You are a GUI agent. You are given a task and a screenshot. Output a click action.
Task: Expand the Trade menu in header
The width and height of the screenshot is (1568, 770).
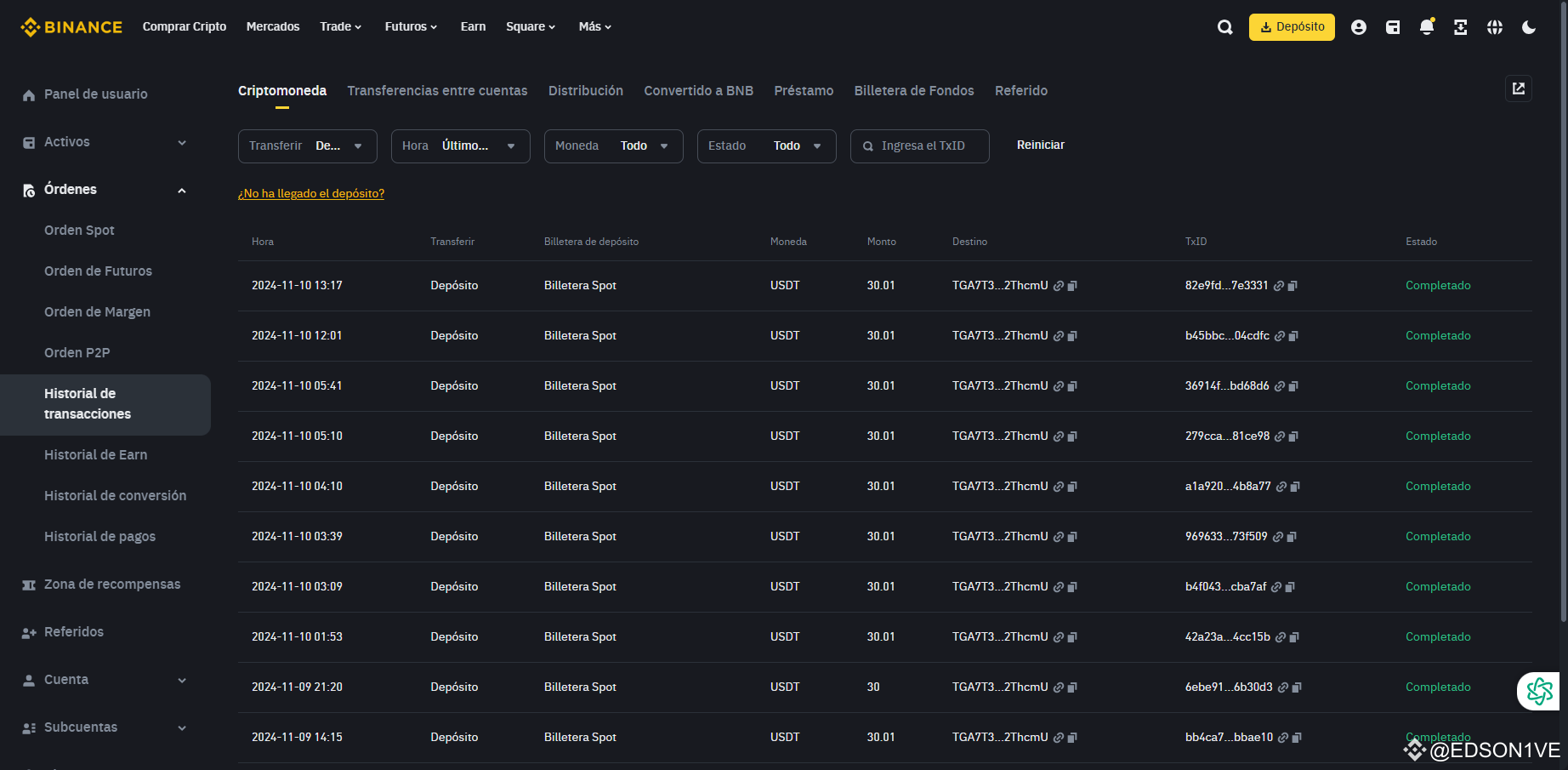341,26
